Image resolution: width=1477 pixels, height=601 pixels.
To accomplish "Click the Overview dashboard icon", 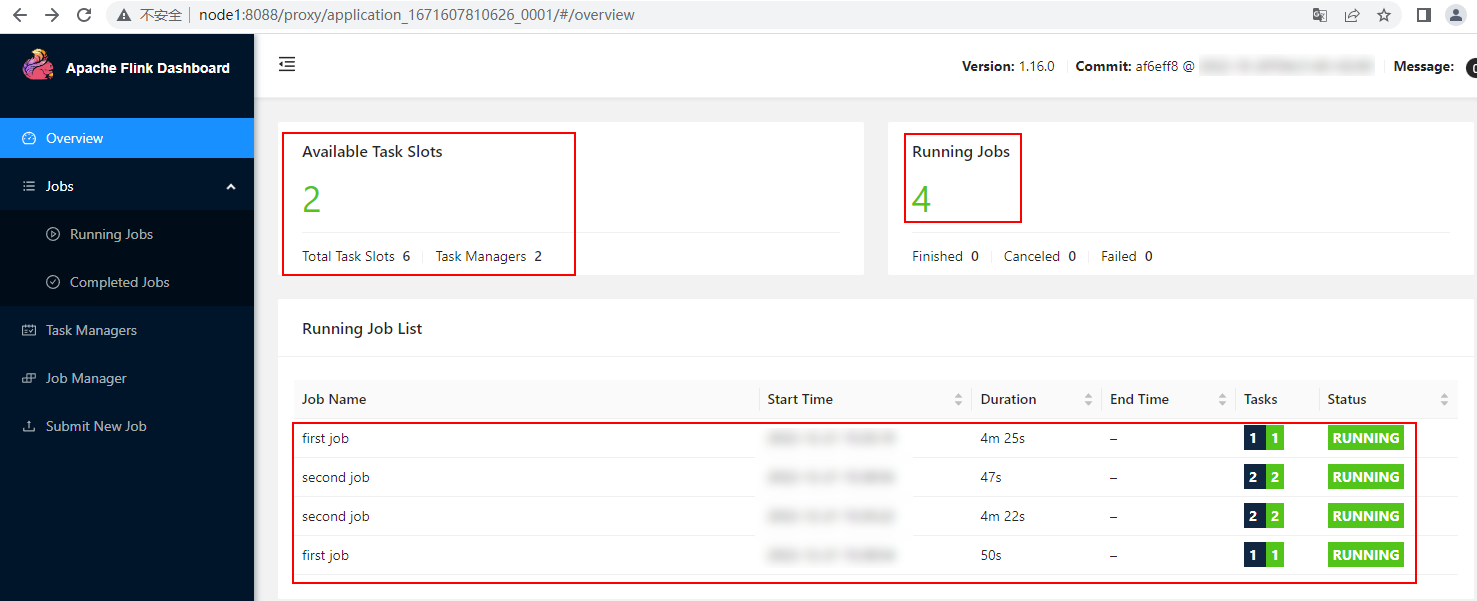I will pyautogui.click(x=29, y=138).
